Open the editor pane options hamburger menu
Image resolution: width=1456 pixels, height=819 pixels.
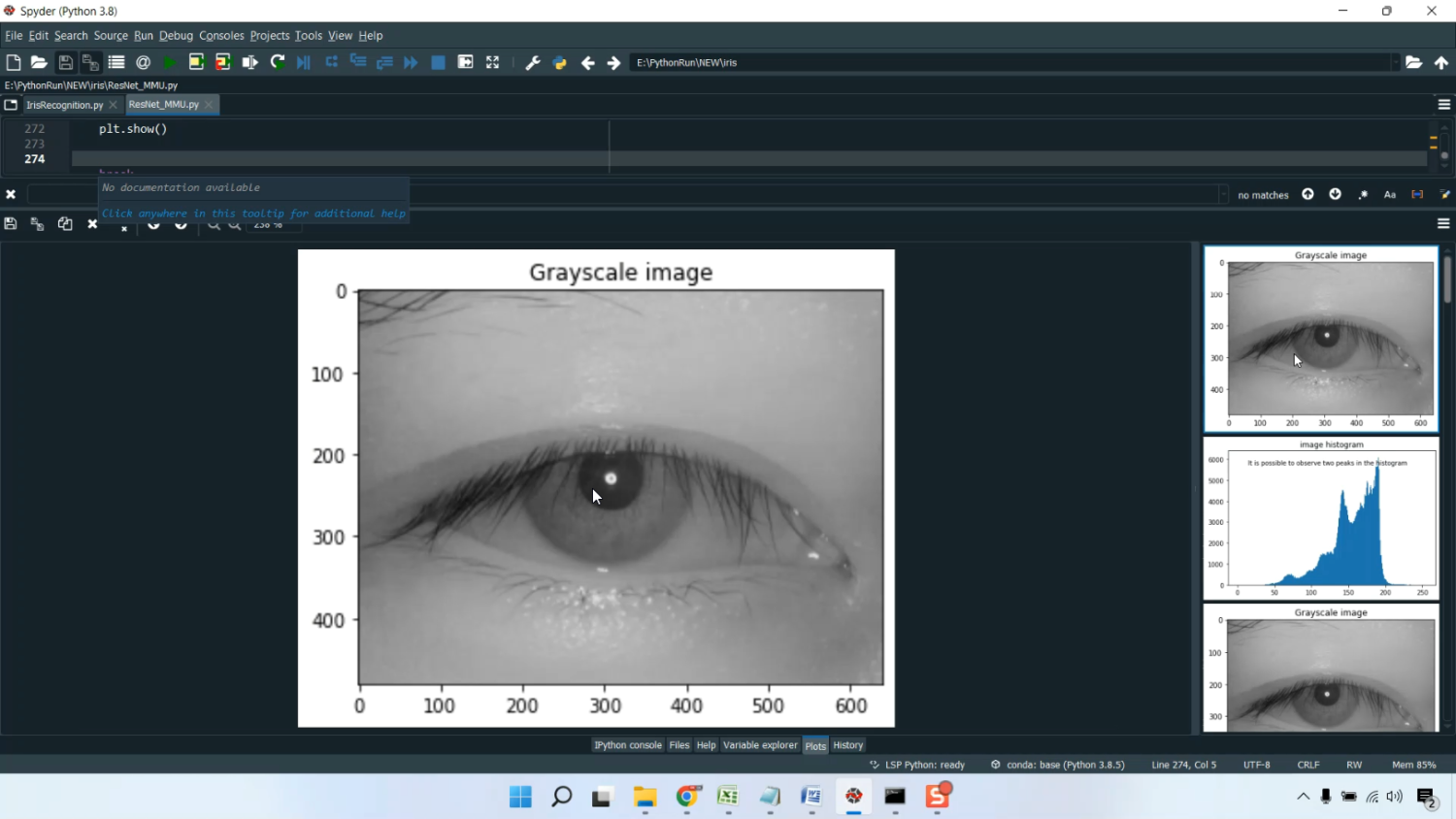[1443, 105]
